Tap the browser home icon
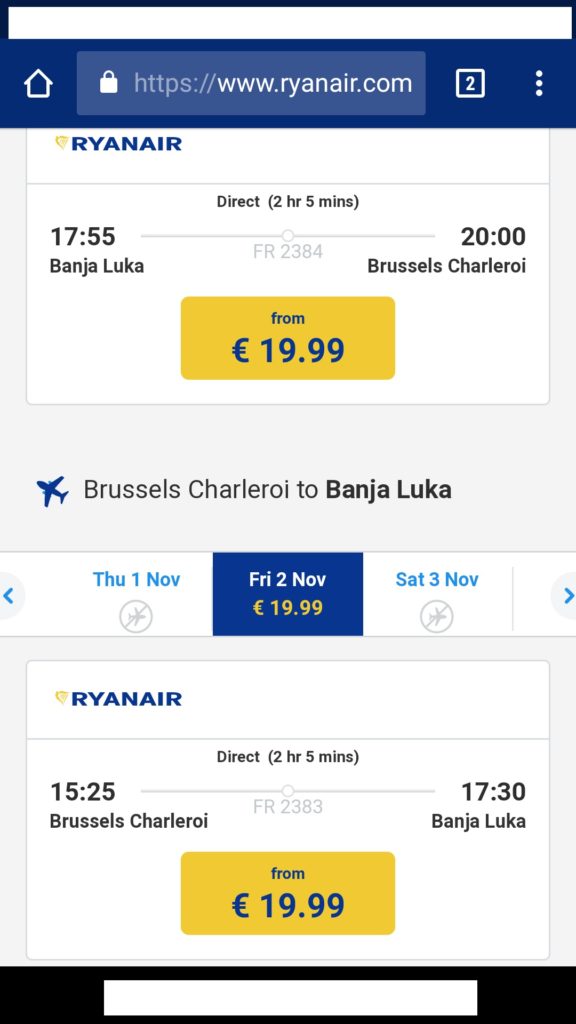The image size is (576, 1024). click(38, 84)
